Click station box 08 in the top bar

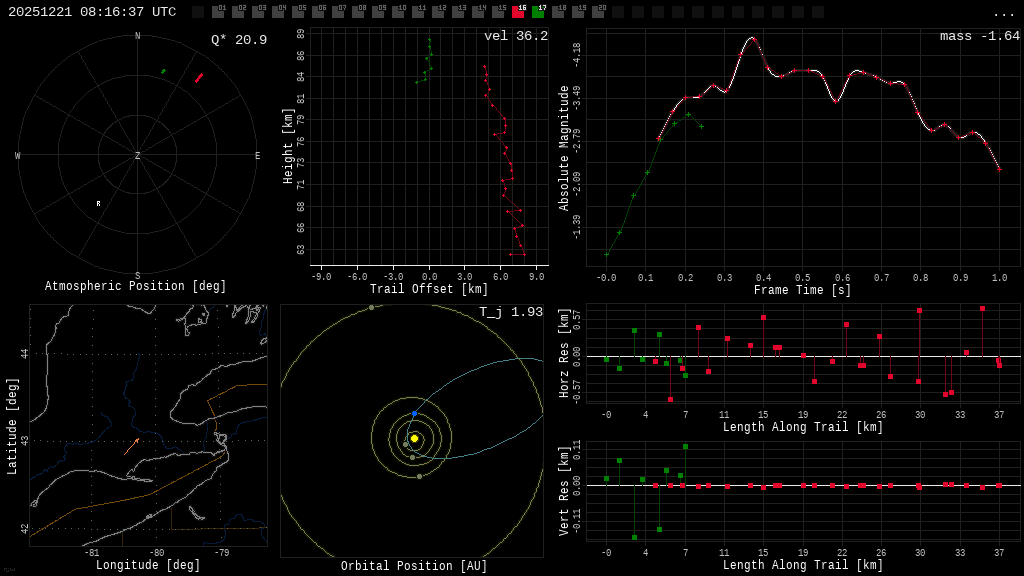358,12
